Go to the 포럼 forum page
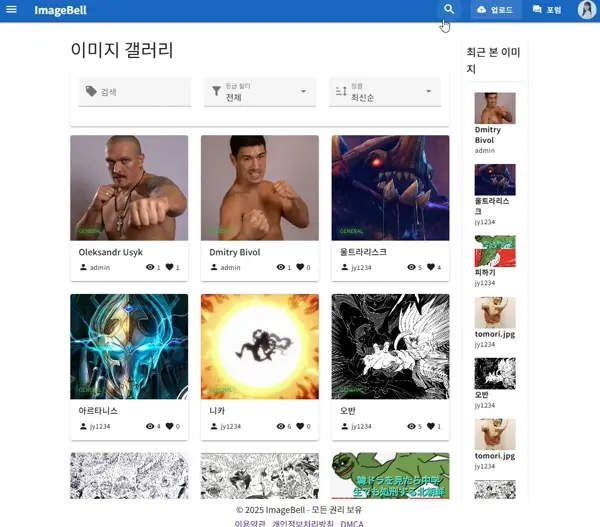This screenshot has width=600, height=527. pos(547,10)
